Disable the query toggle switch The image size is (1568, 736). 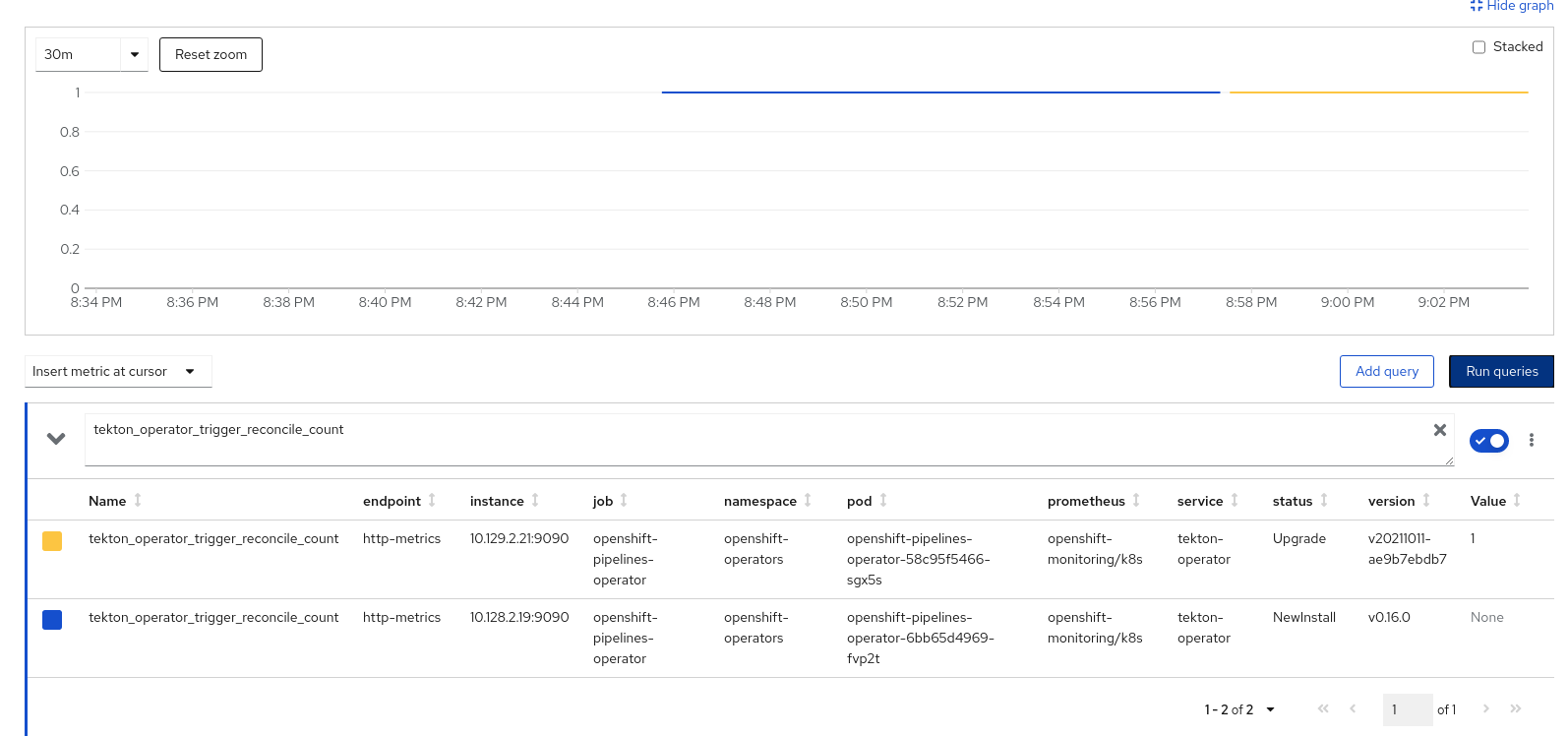click(1488, 441)
